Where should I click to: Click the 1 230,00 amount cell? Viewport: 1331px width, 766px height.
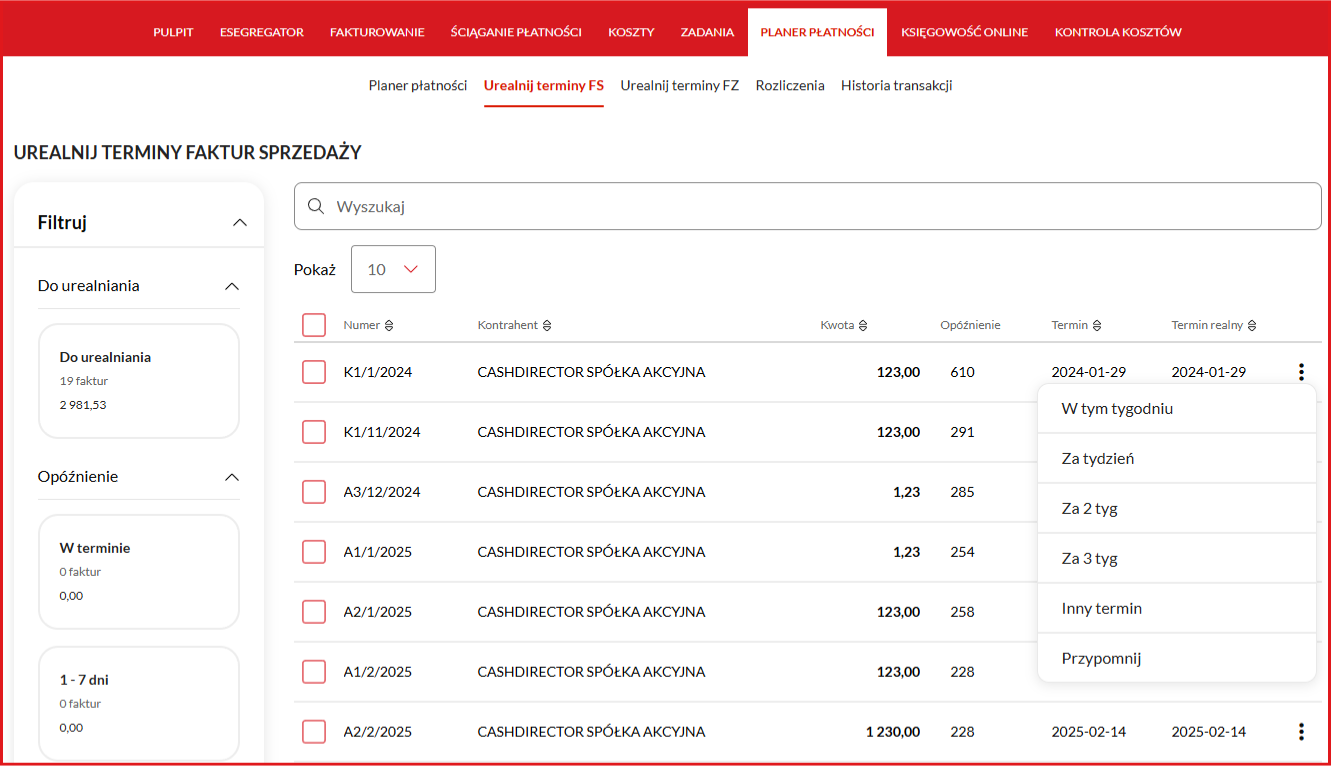pyautogui.click(x=893, y=732)
